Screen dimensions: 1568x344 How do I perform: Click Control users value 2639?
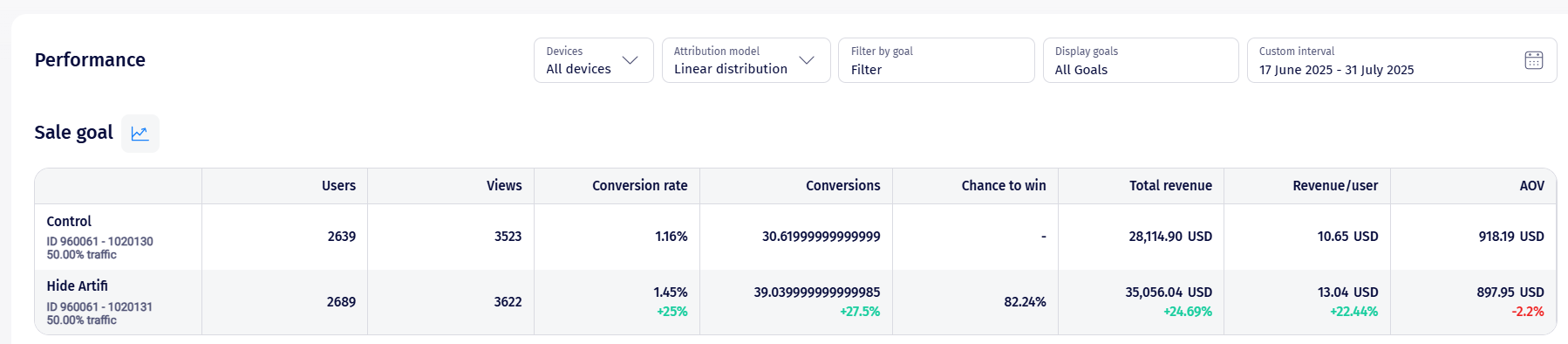pyautogui.click(x=341, y=237)
